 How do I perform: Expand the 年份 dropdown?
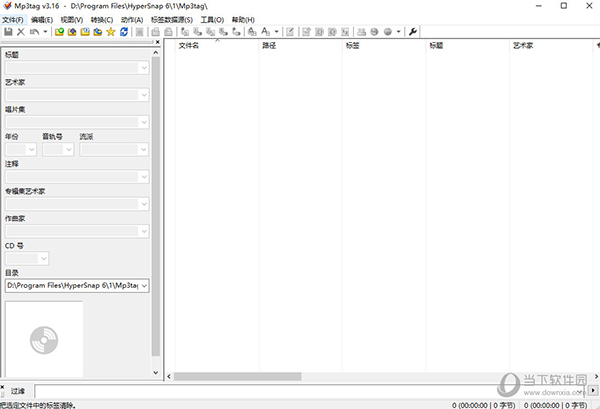click(32, 150)
